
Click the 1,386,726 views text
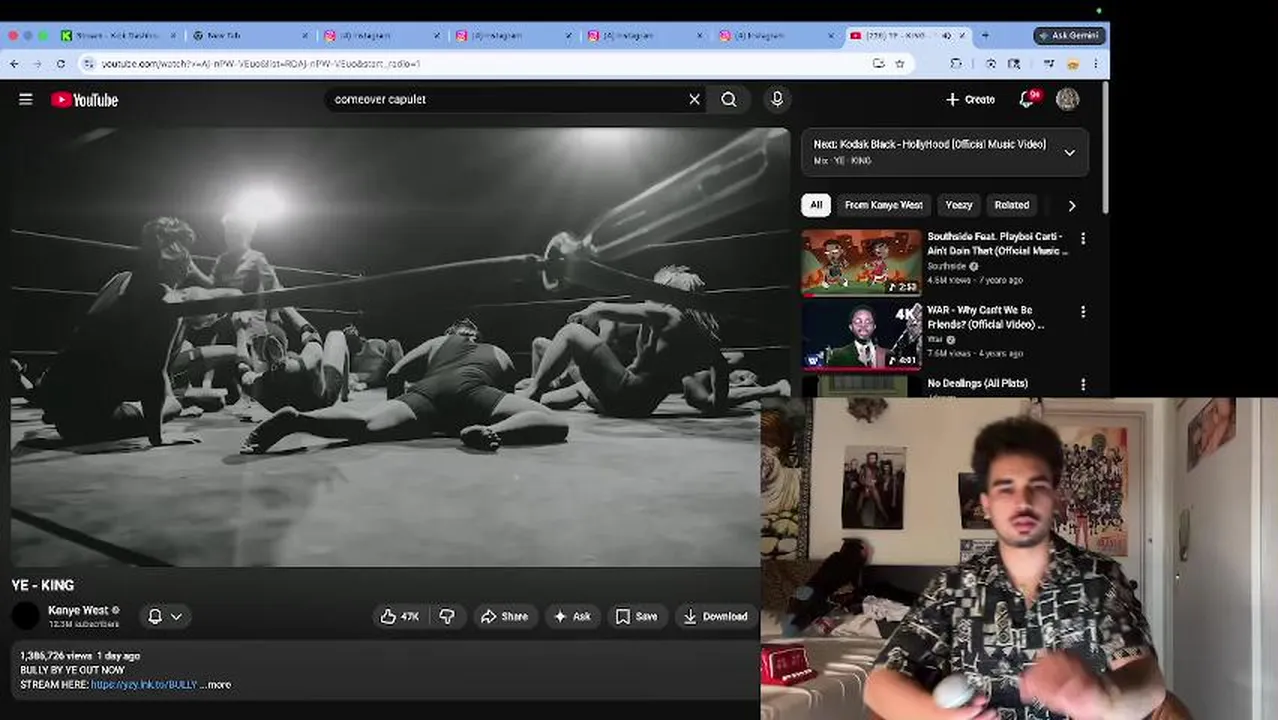coord(56,655)
